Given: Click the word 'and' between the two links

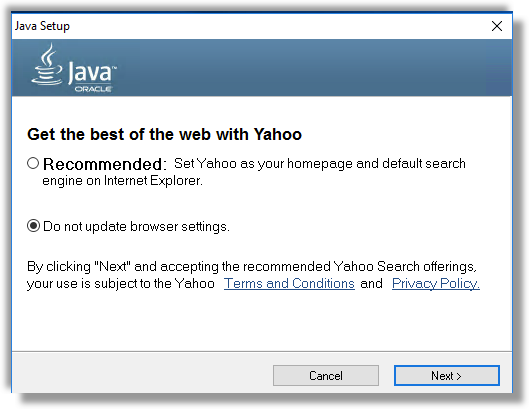Looking at the screenshot, I should click(x=371, y=283).
